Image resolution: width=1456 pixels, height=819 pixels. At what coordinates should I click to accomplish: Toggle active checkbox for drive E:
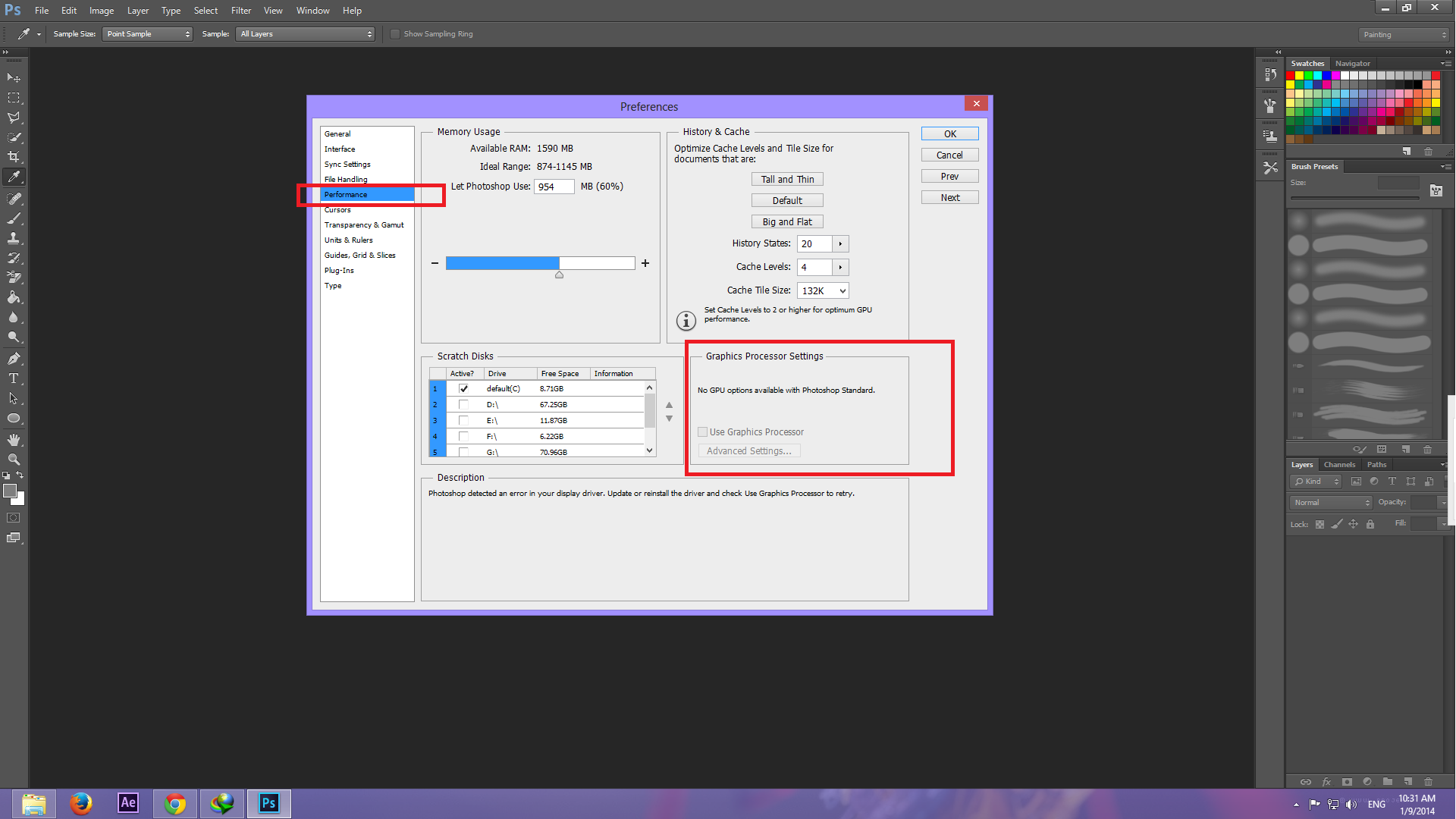click(x=462, y=420)
